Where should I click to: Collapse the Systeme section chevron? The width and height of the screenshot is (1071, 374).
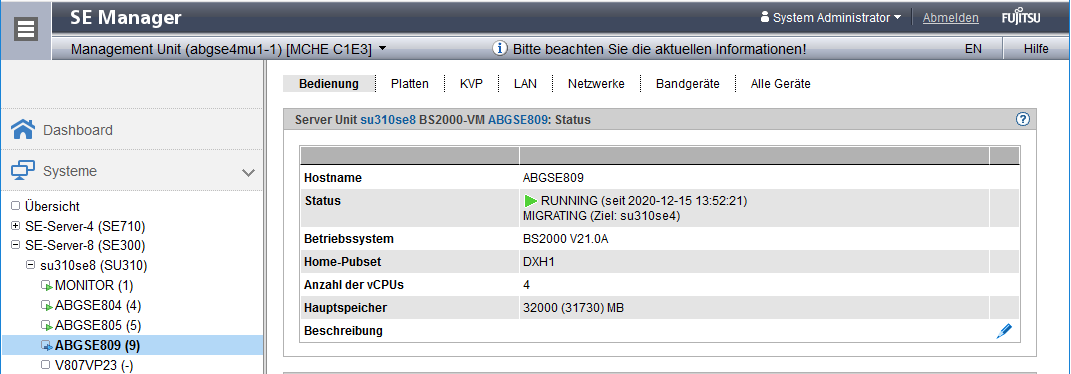pyautogui.click(x=249, y=172)
